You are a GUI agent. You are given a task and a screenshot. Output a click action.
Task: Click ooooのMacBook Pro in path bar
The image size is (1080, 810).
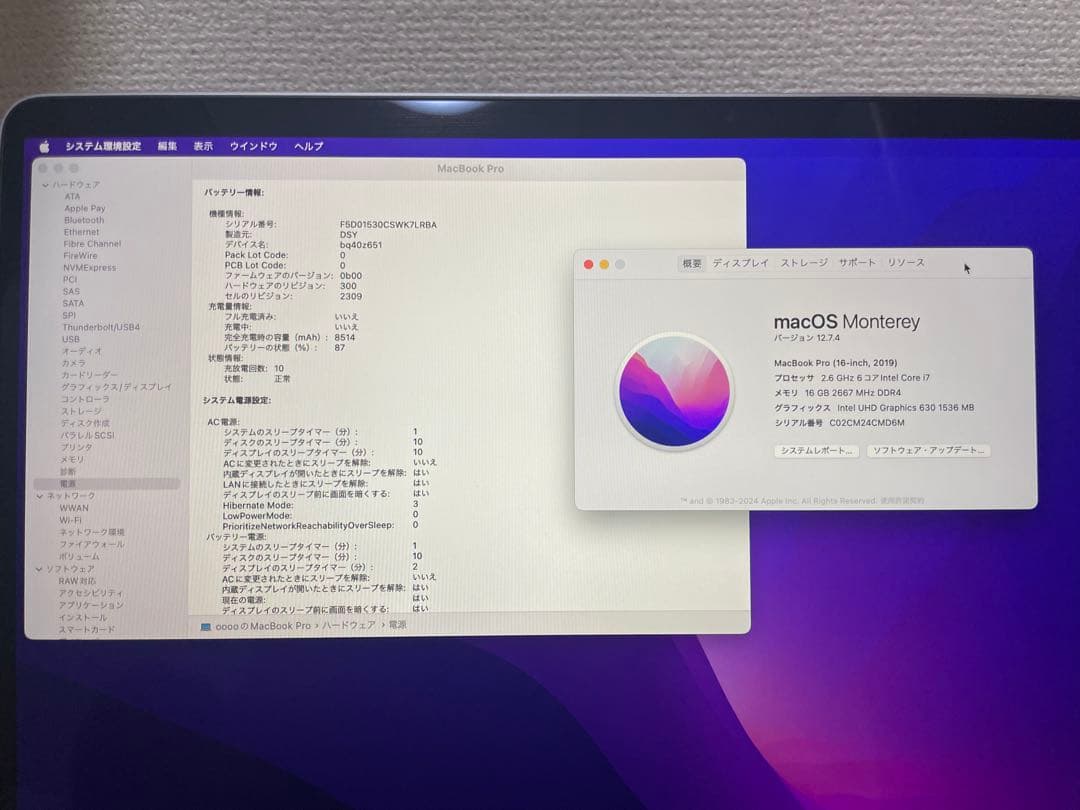point(263,626)
